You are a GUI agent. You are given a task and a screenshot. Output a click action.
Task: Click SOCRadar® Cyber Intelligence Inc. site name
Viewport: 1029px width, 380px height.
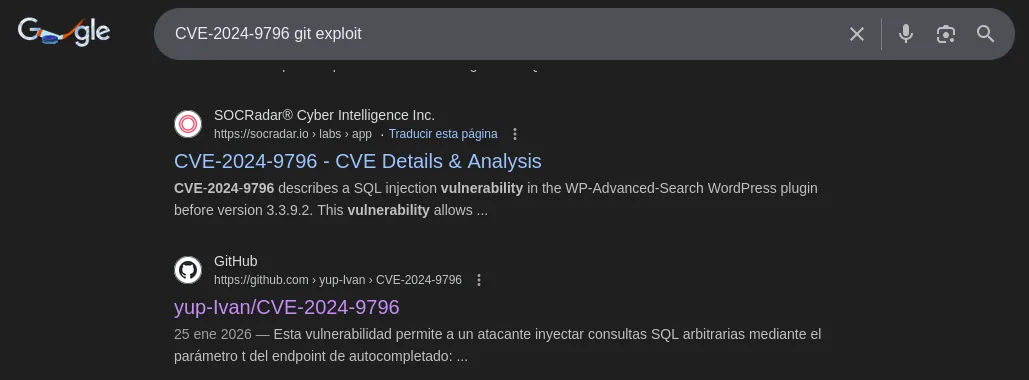point(324,115)
